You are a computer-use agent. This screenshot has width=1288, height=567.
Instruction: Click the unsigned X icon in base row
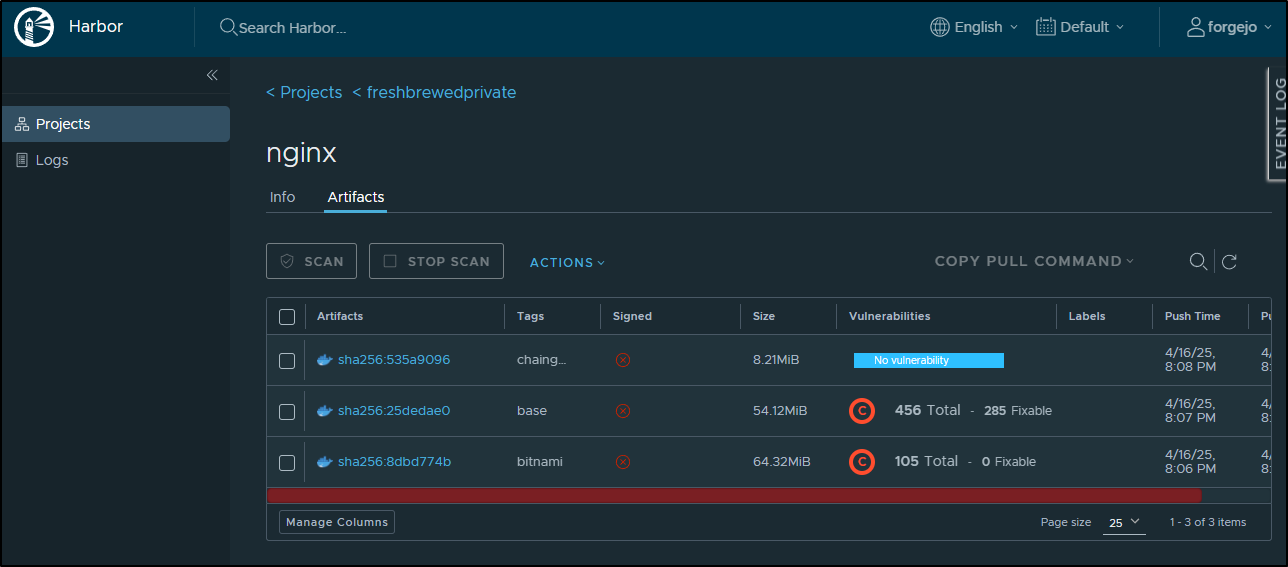tap(623, 411)
